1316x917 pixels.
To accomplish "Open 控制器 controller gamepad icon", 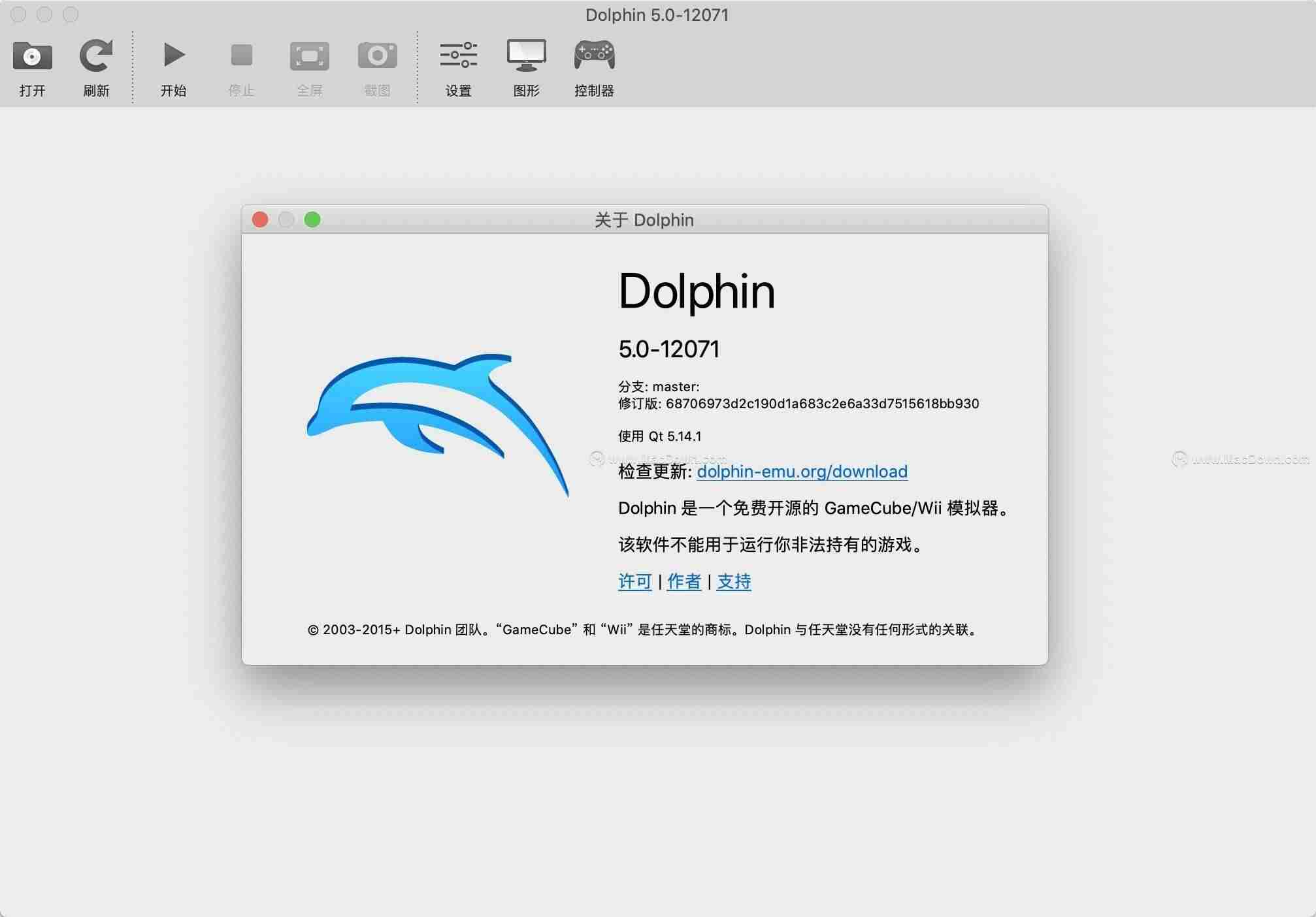I will click(595, 56).
